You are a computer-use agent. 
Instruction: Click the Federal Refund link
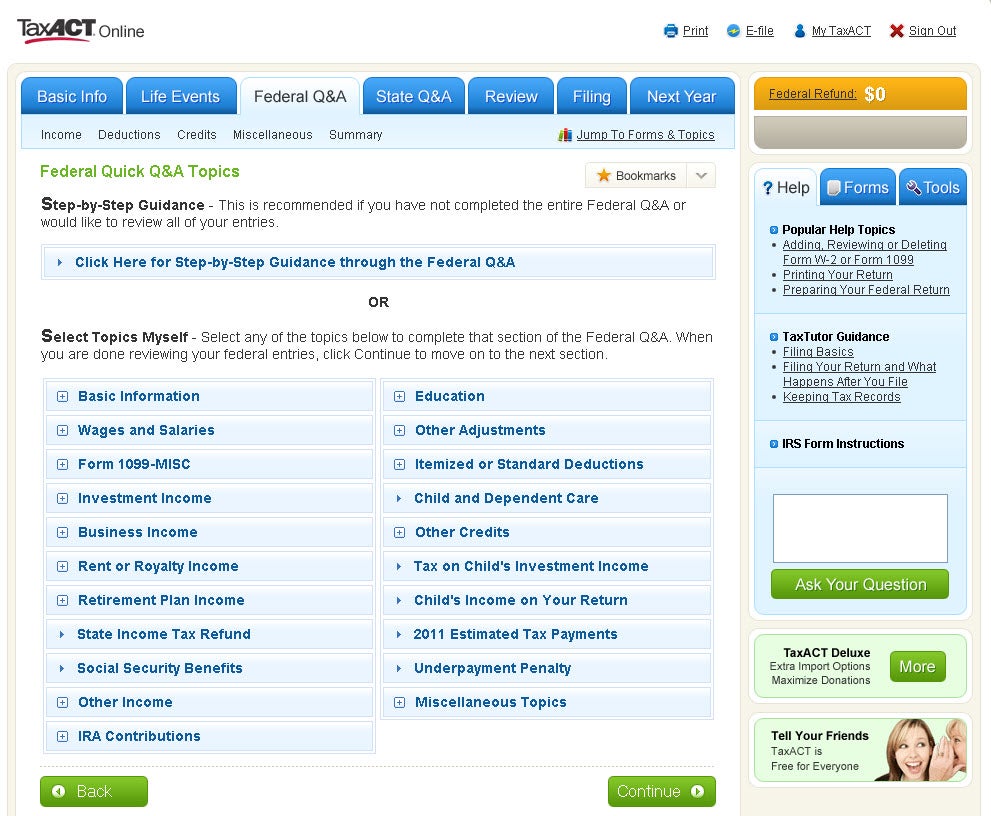(812, 94)
